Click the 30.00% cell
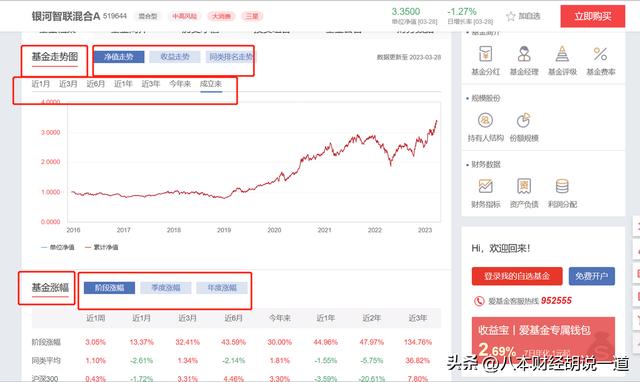 pos(280,342)
